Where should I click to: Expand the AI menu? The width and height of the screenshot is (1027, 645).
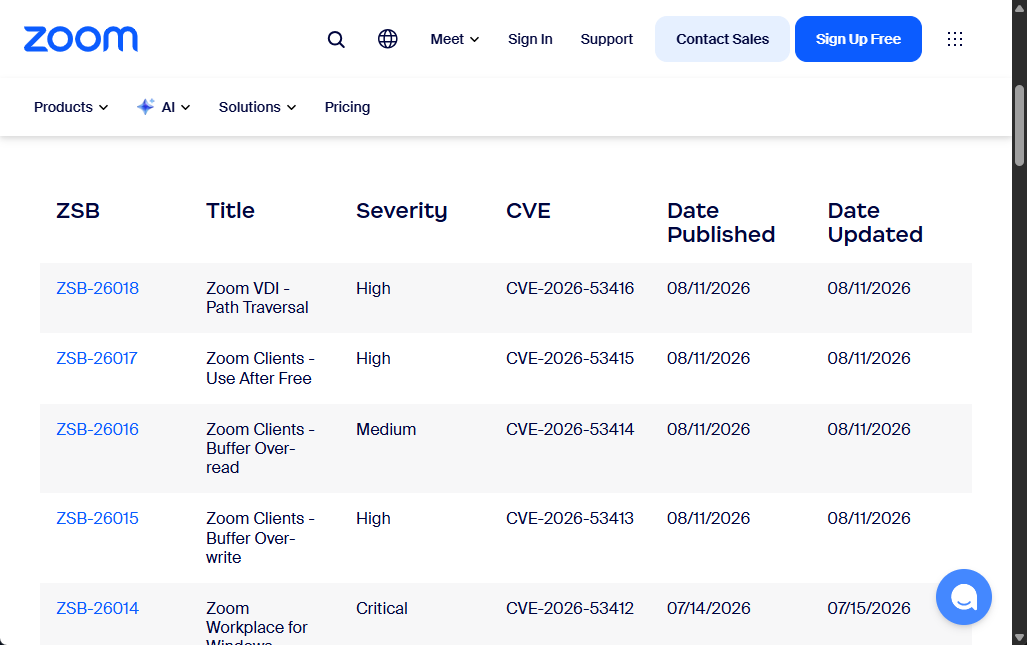176,107
